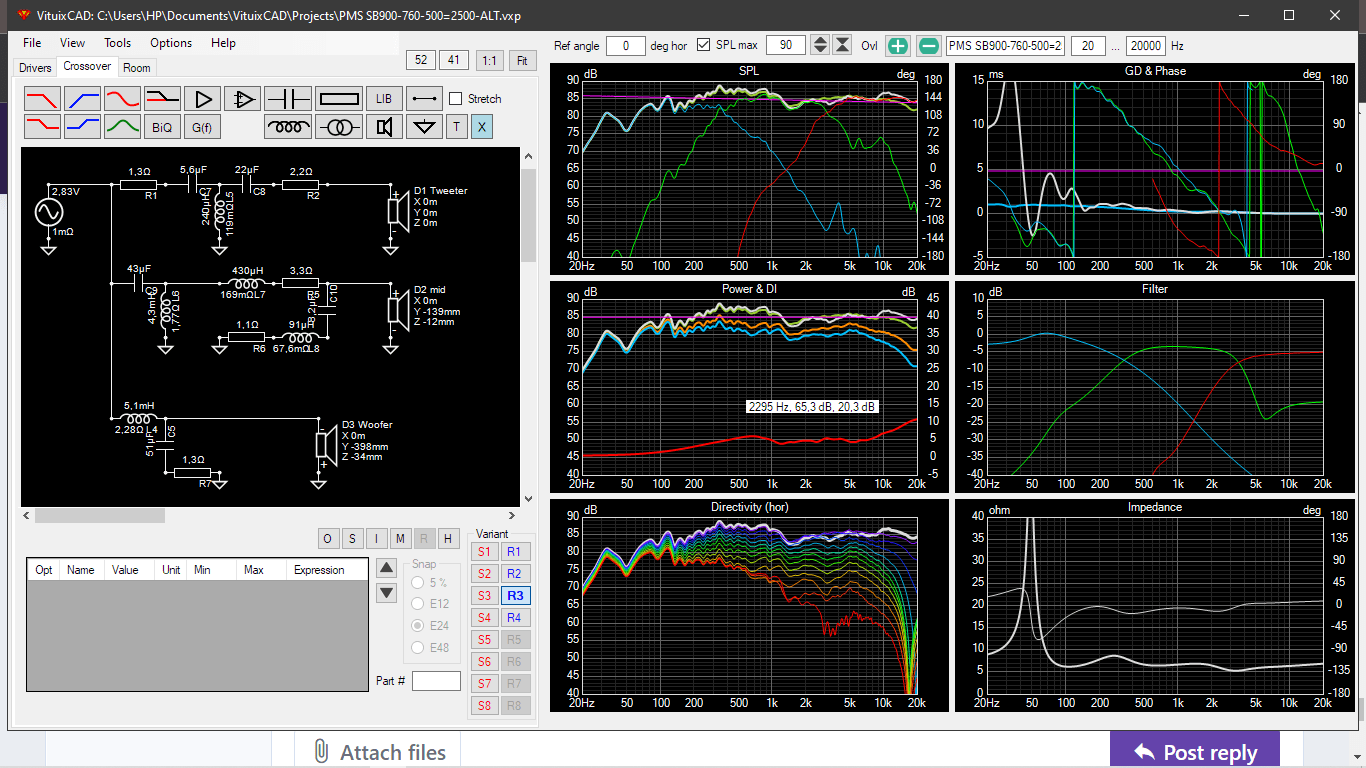Open the File menu

(x=32, y=43)
